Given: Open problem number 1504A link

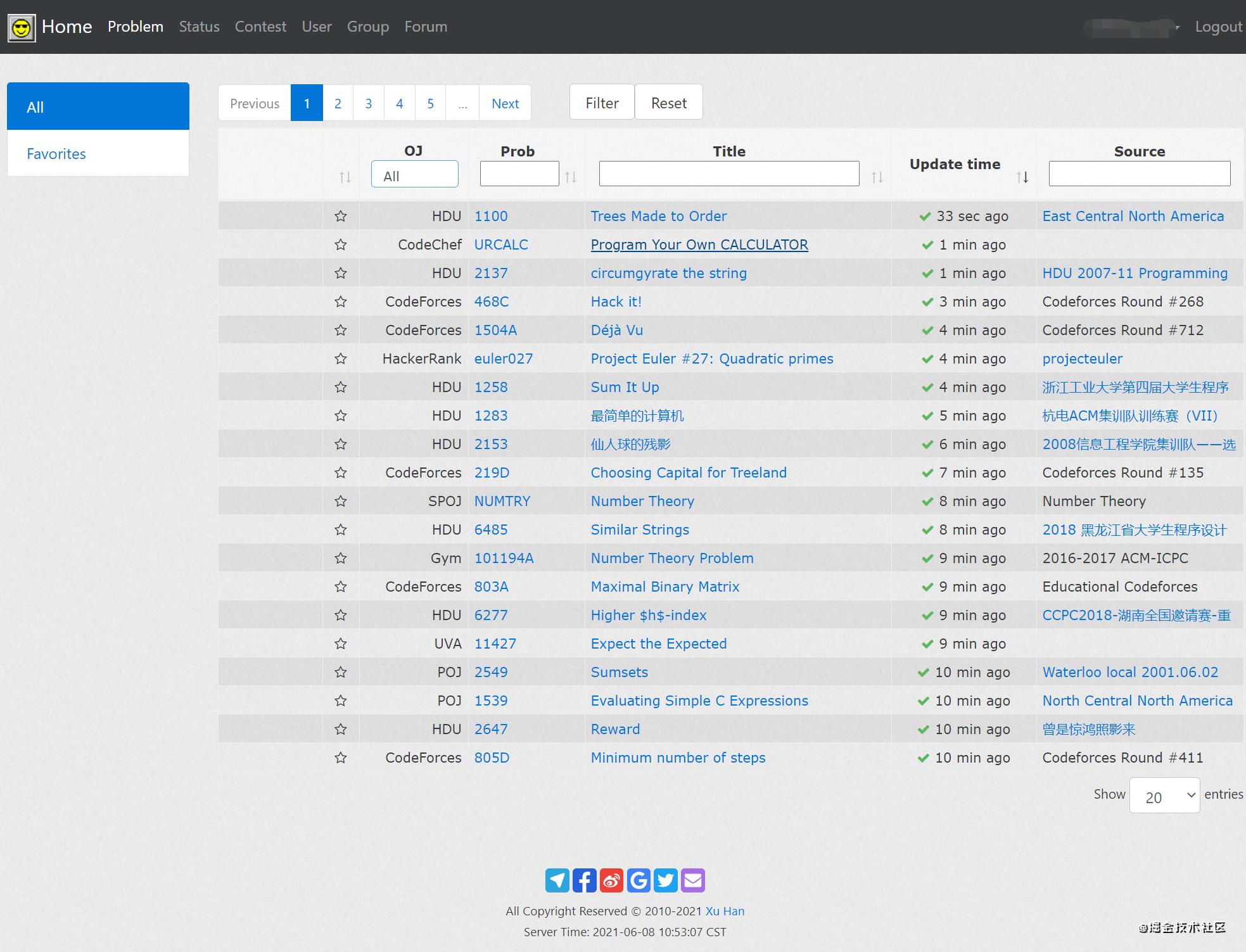Looking at the screenshot, I should pyautogui.click(x=495, y=330).
